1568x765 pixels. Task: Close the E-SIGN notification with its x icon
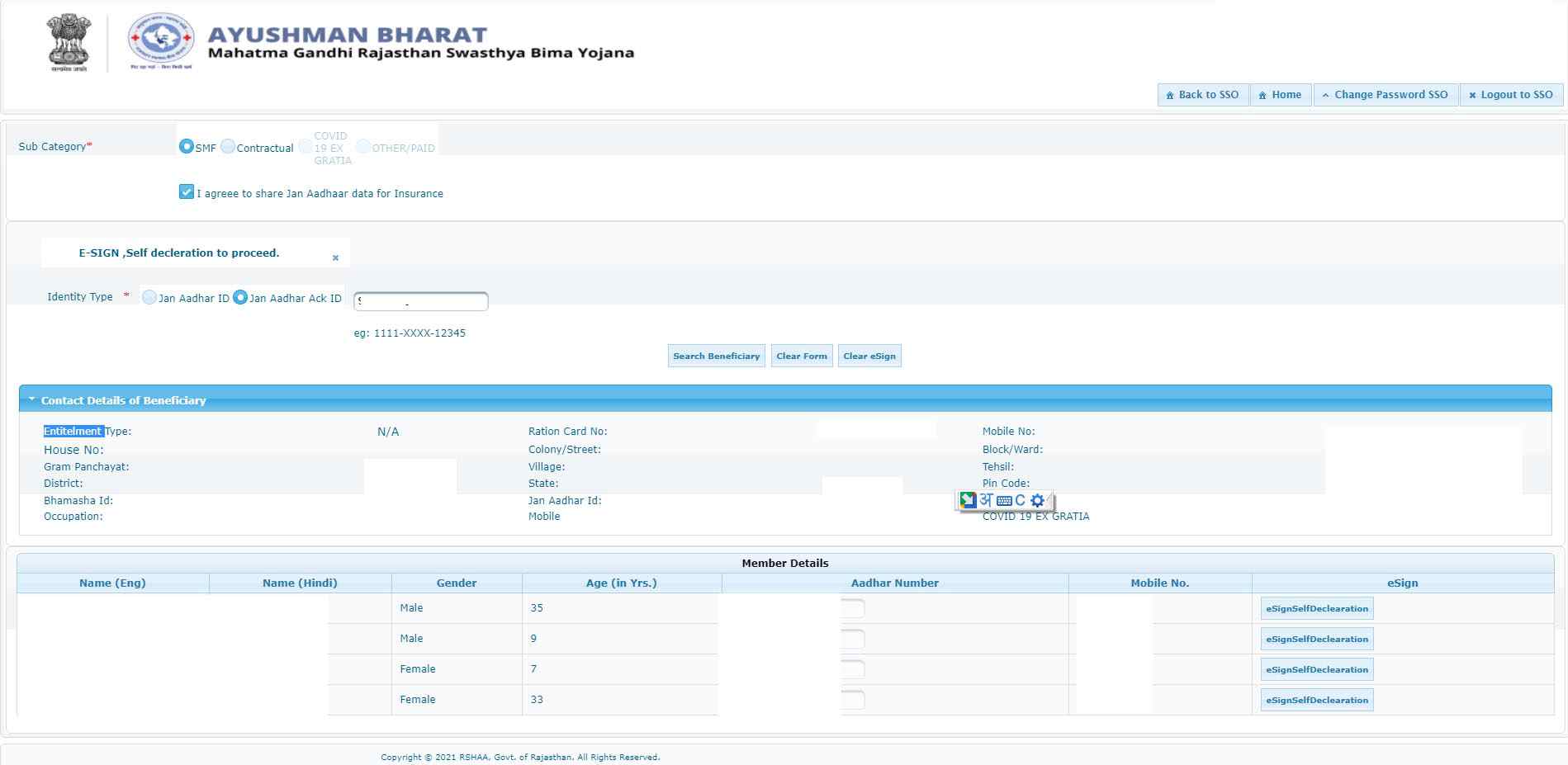tap(335, 257)
